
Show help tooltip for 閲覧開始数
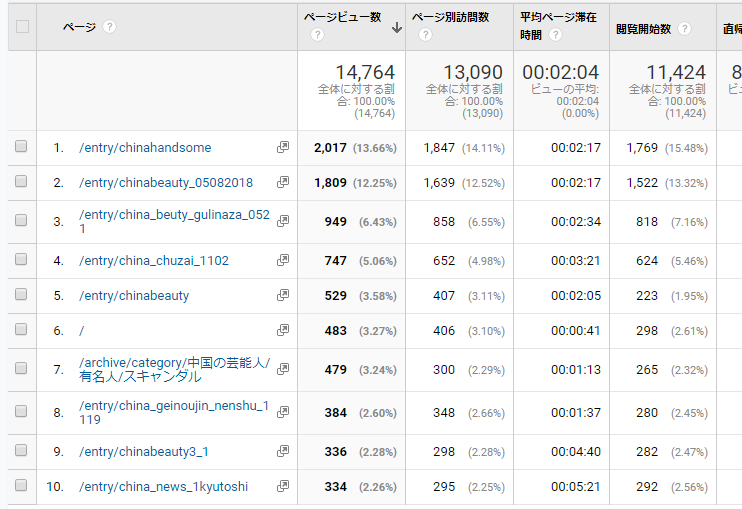click(x=684, y=29)
